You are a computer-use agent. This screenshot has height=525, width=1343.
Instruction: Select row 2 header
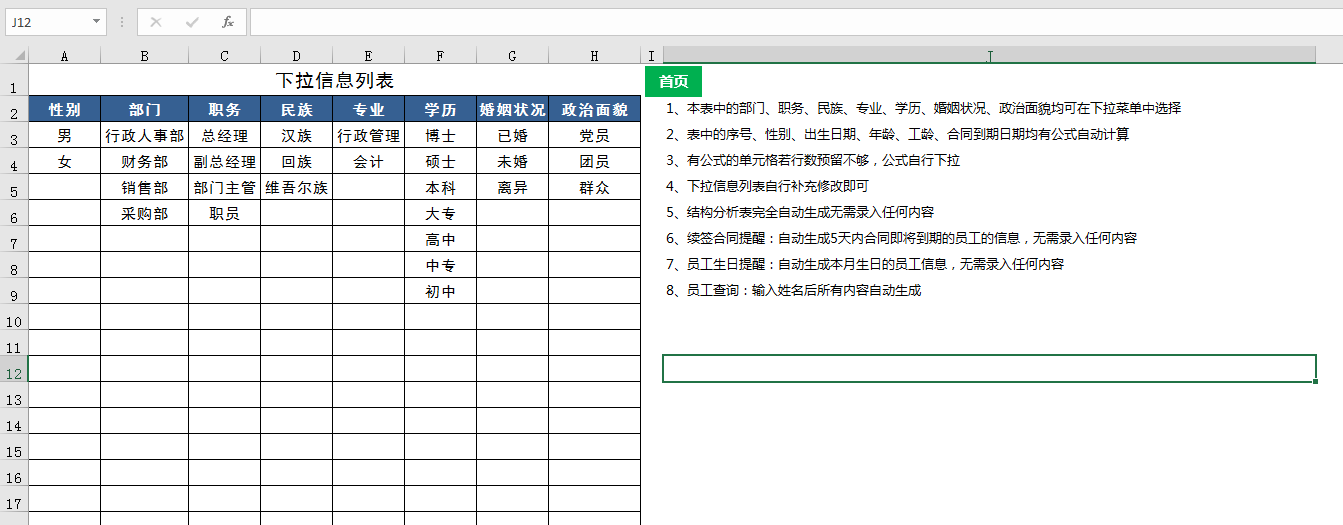[x=14, y=109]
